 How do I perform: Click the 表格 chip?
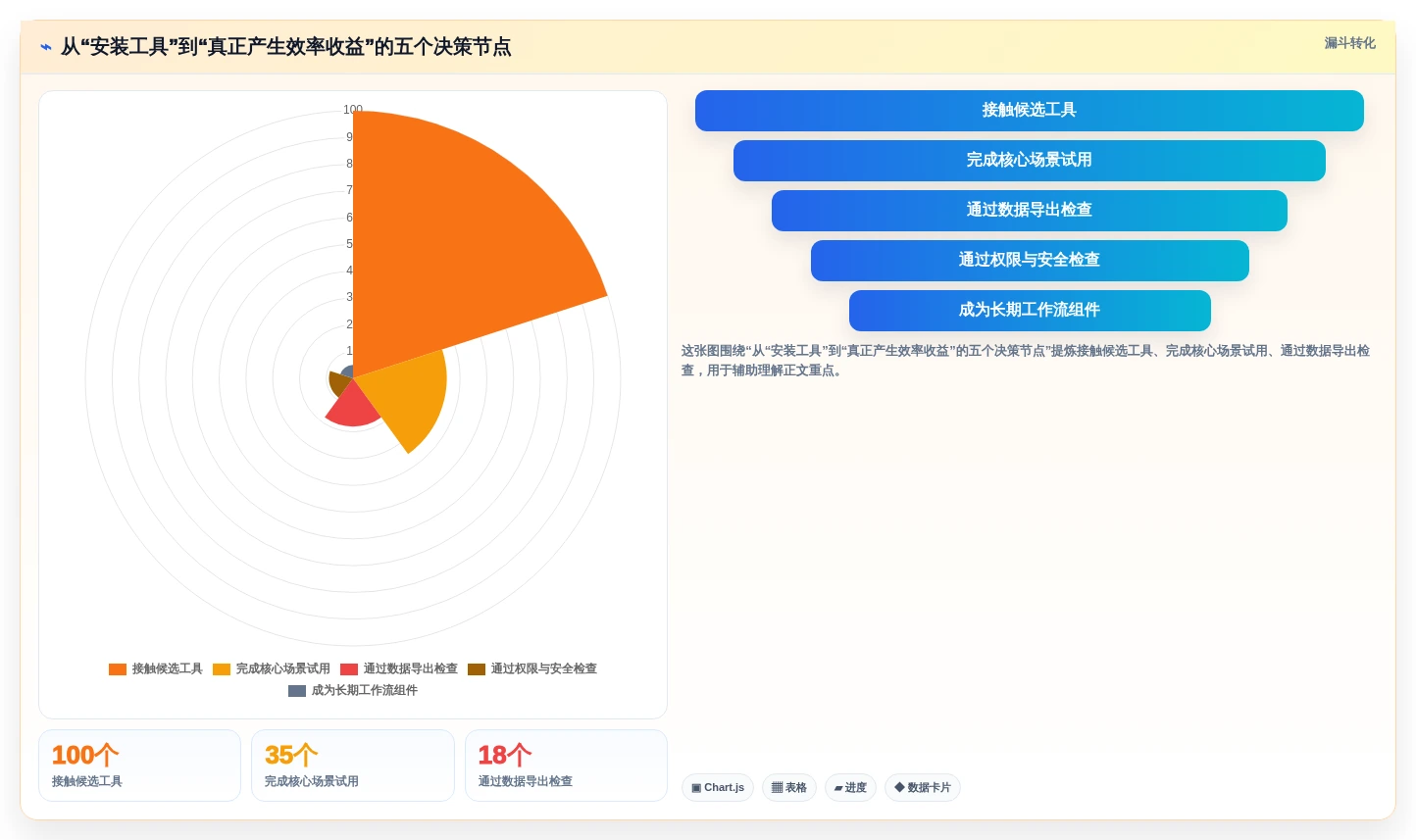coord(789,788)
